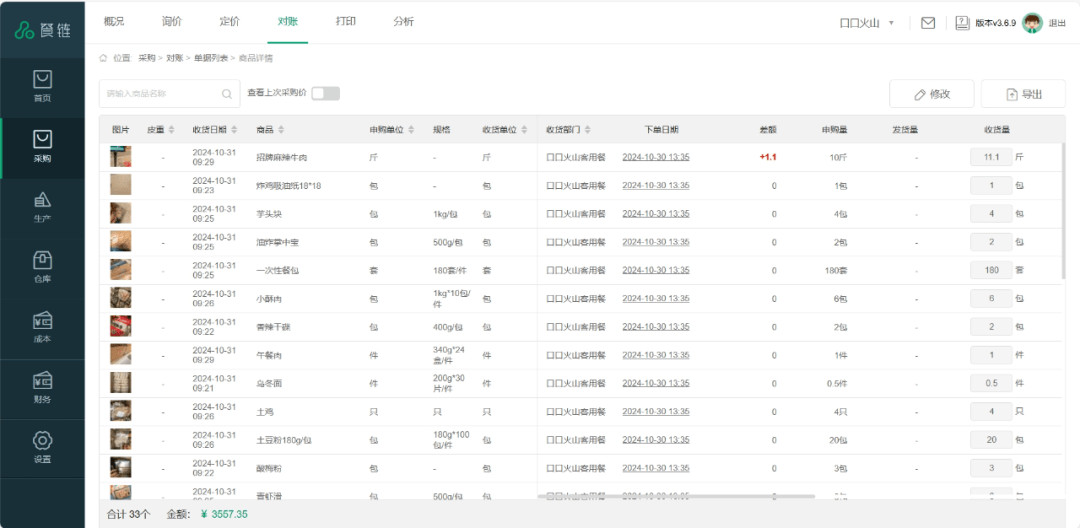The height and width of the screenshot is (528, 1080).
Task: Open the 首页 home icon in sidebar
Action: (42, 86)
